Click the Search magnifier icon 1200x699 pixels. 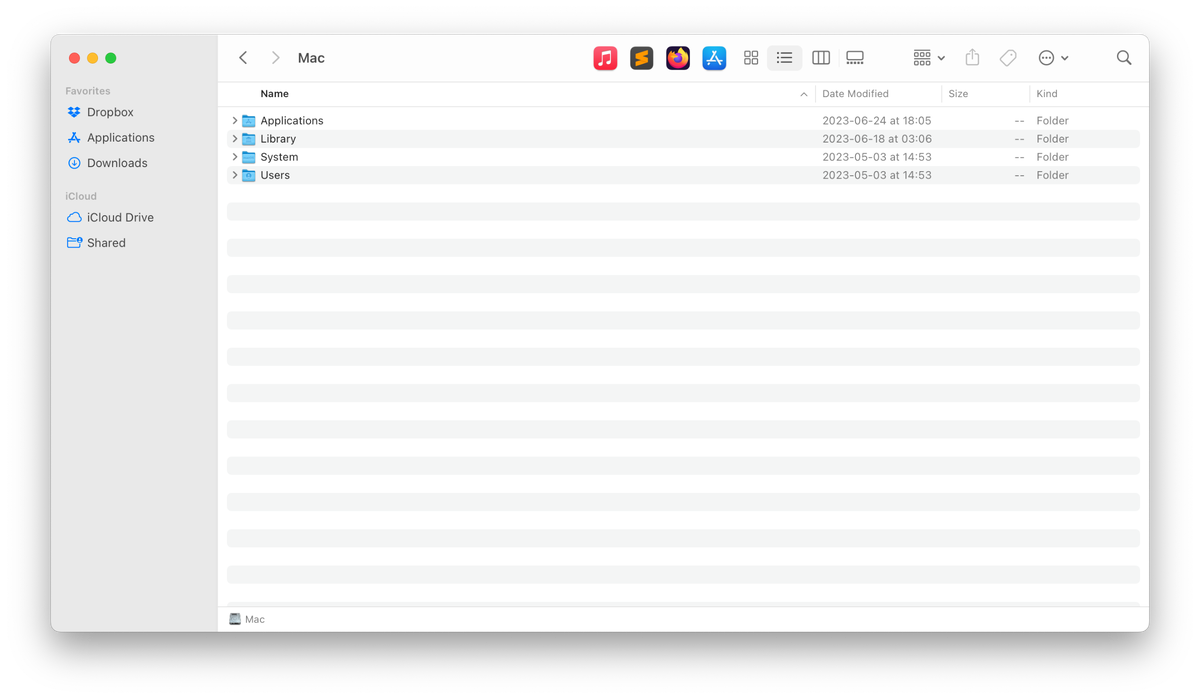(1124, 58)
